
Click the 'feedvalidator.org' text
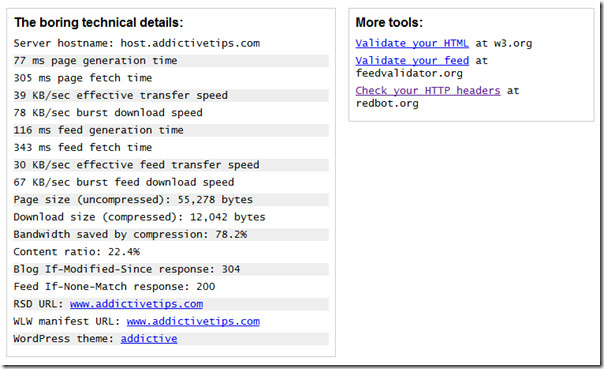click(409, 73)
